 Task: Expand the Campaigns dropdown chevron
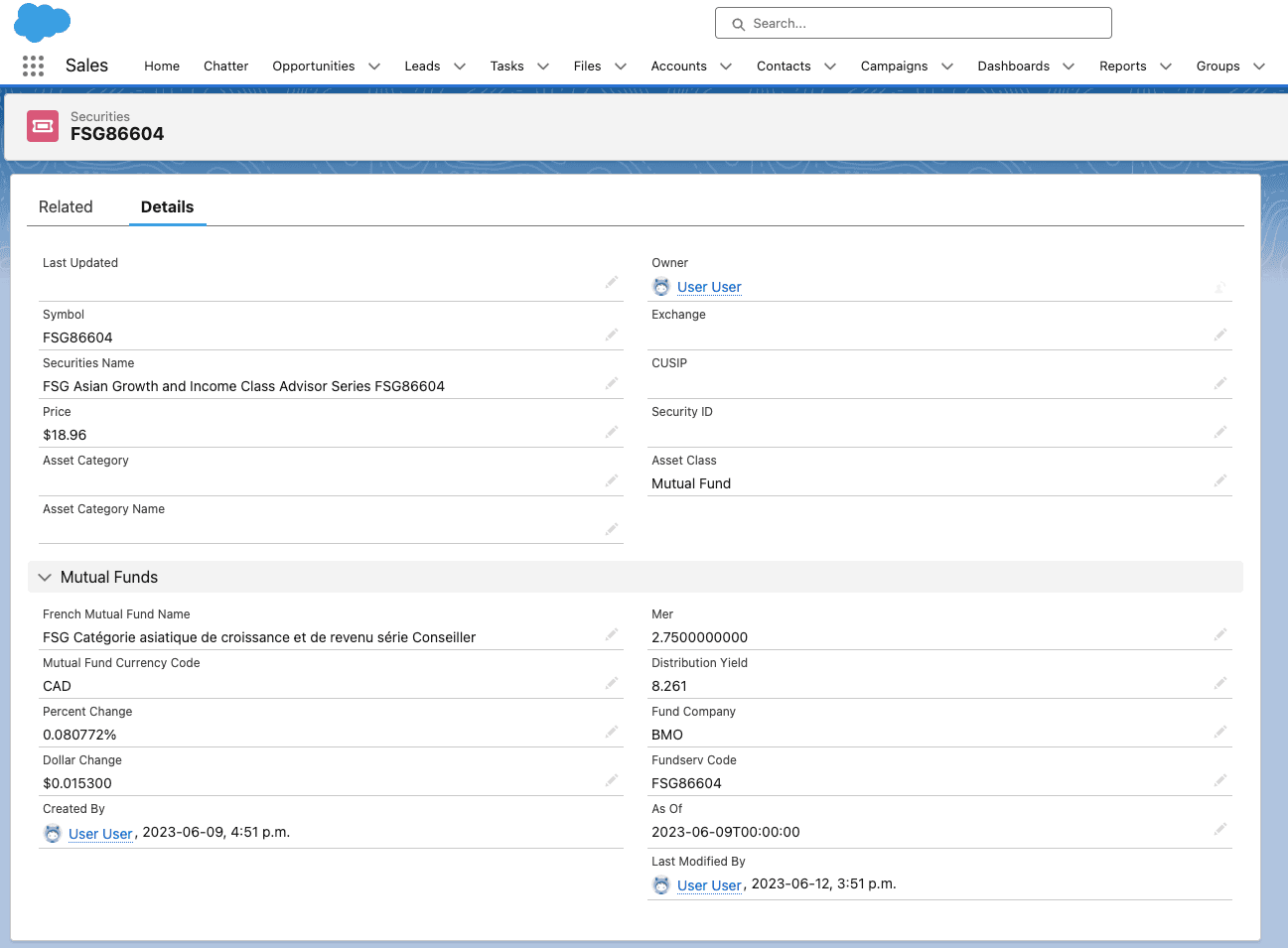click(947, 67)
